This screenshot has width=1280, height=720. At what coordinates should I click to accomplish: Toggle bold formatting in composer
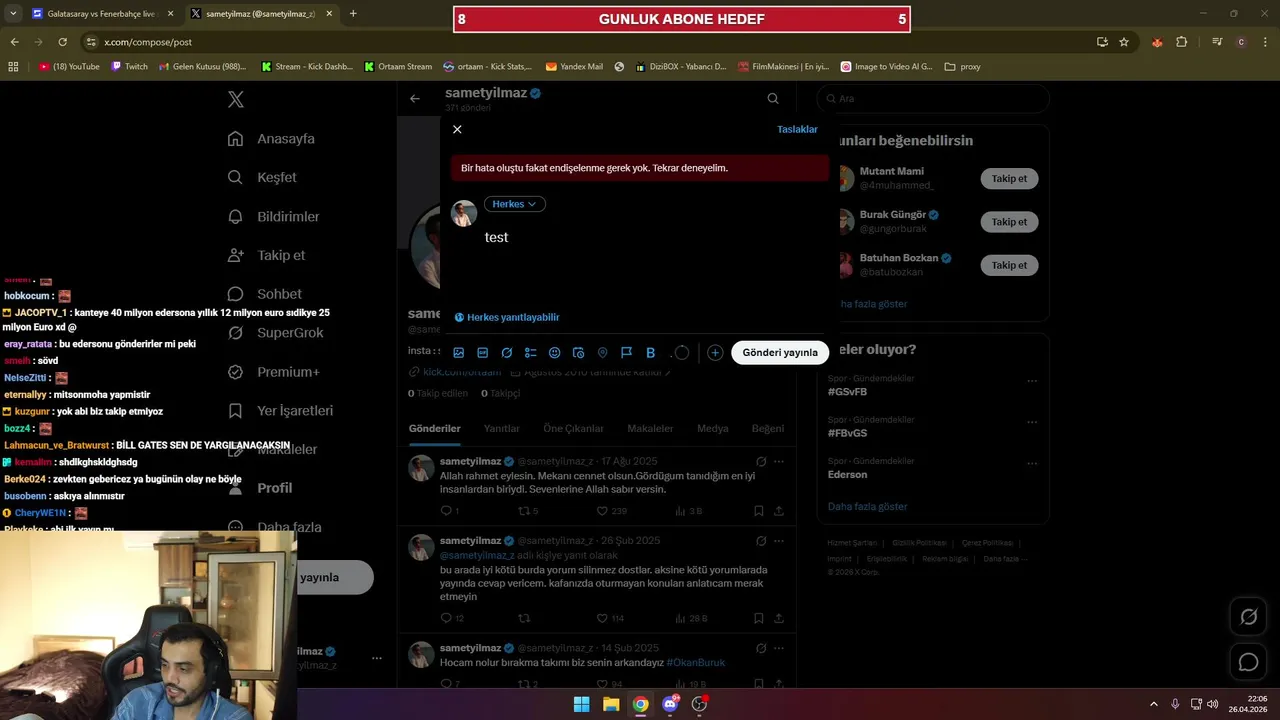tap(651, 353)
